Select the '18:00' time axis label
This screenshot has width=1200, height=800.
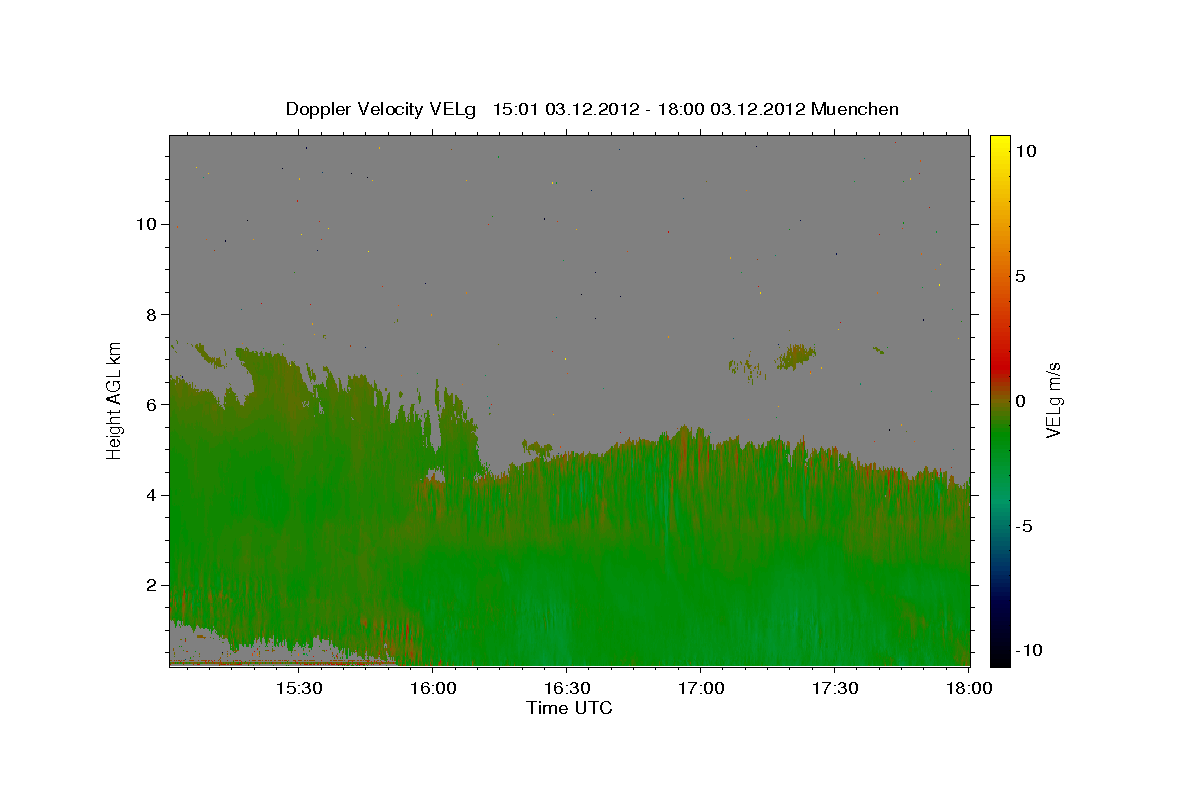coord(969,689)
